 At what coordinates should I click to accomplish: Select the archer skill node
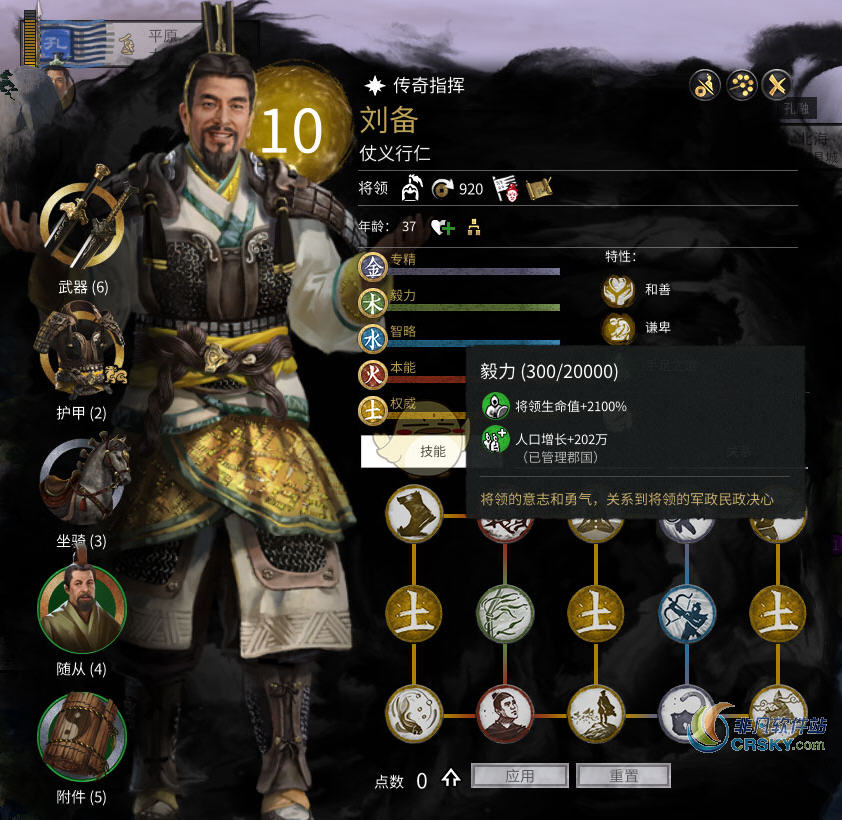687,613
